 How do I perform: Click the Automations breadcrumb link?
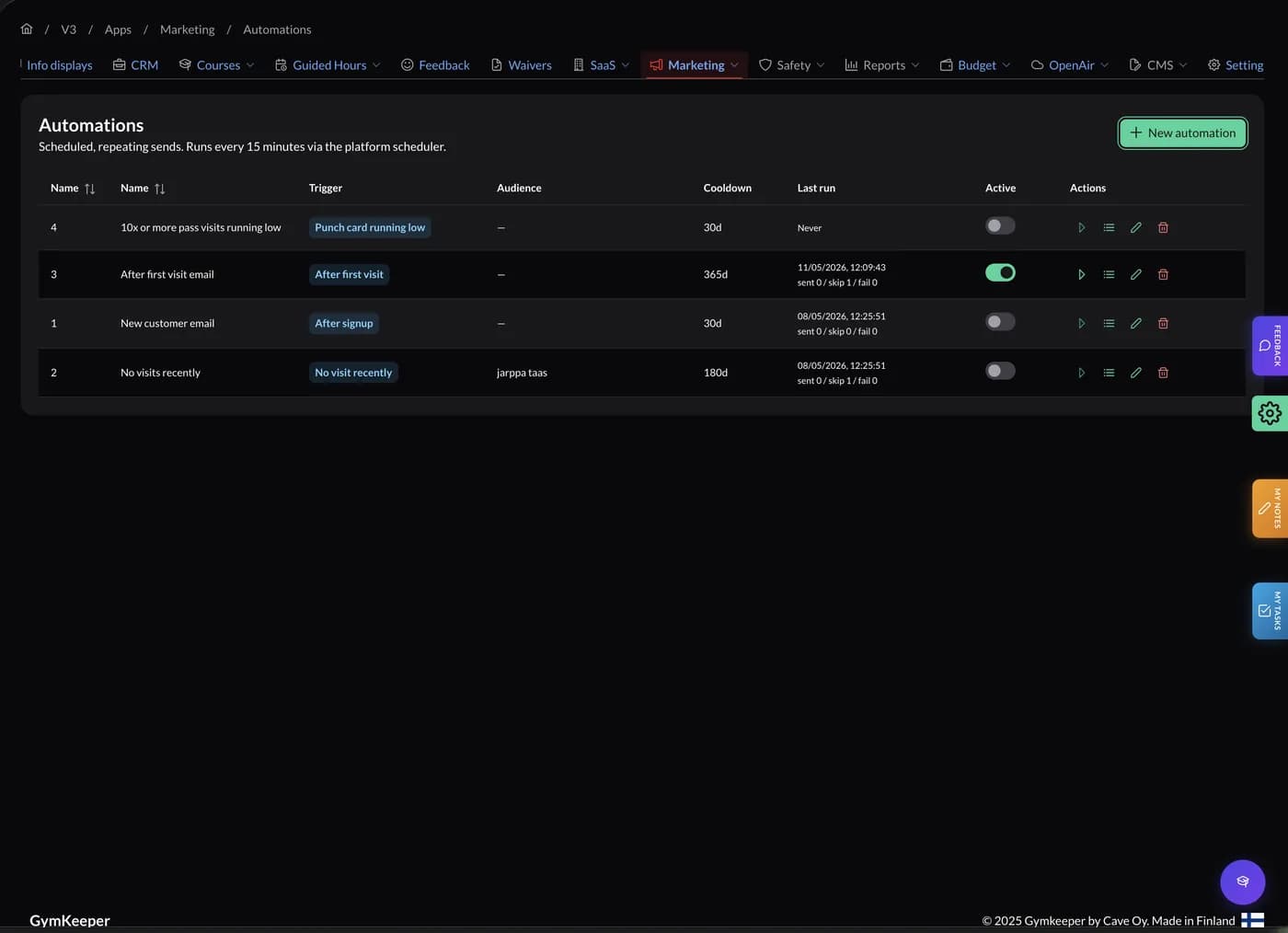277,29
